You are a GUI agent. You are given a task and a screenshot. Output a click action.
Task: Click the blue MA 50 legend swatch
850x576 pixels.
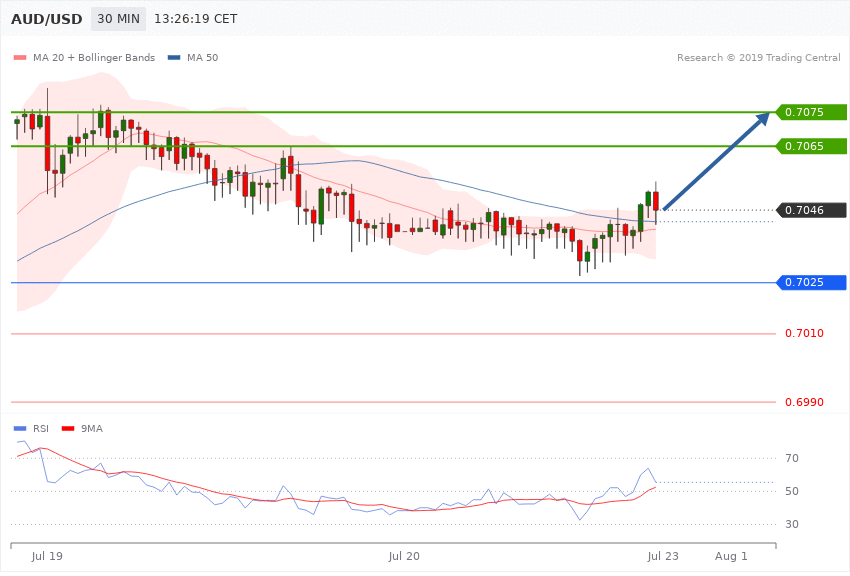[174, 58]
